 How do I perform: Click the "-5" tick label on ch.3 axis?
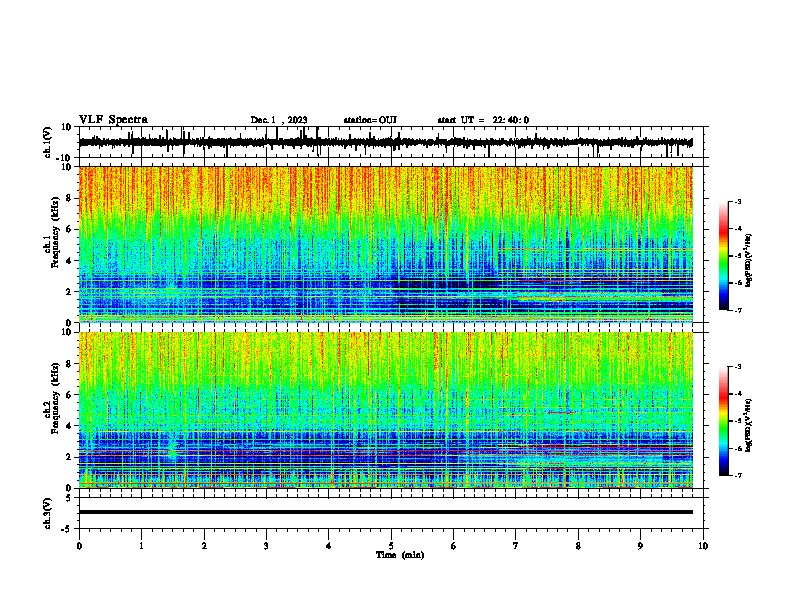coord(67,529)
